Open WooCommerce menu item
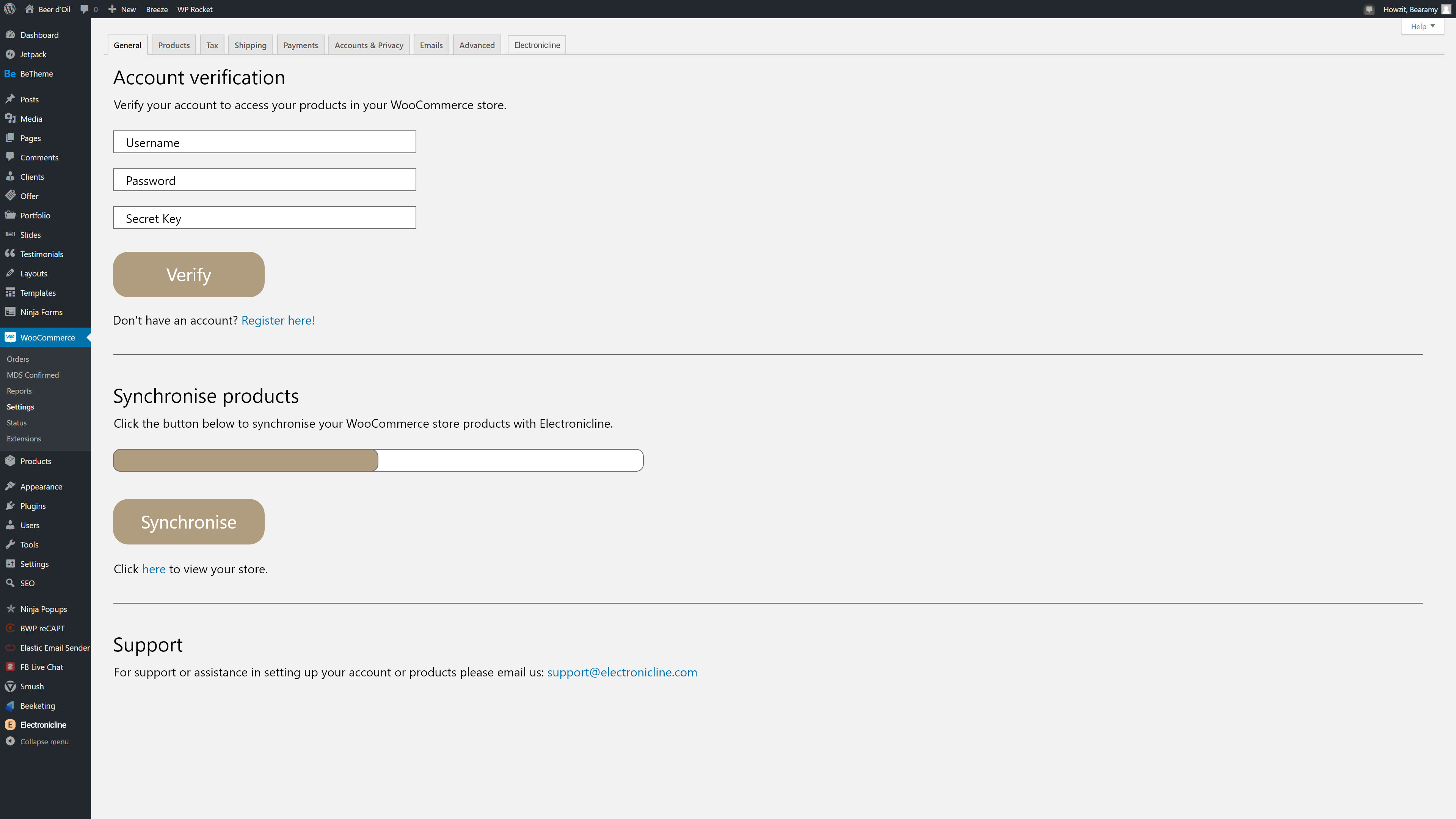The height and width of the screenshot is (819, 1456). tap(45, 337)
